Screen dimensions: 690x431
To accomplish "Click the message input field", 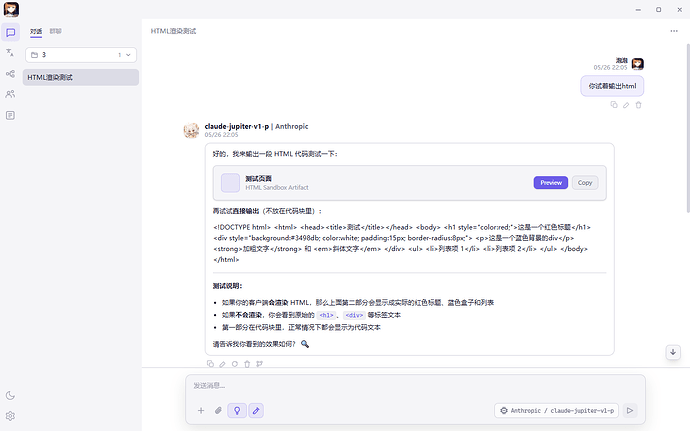I will 415,386.
